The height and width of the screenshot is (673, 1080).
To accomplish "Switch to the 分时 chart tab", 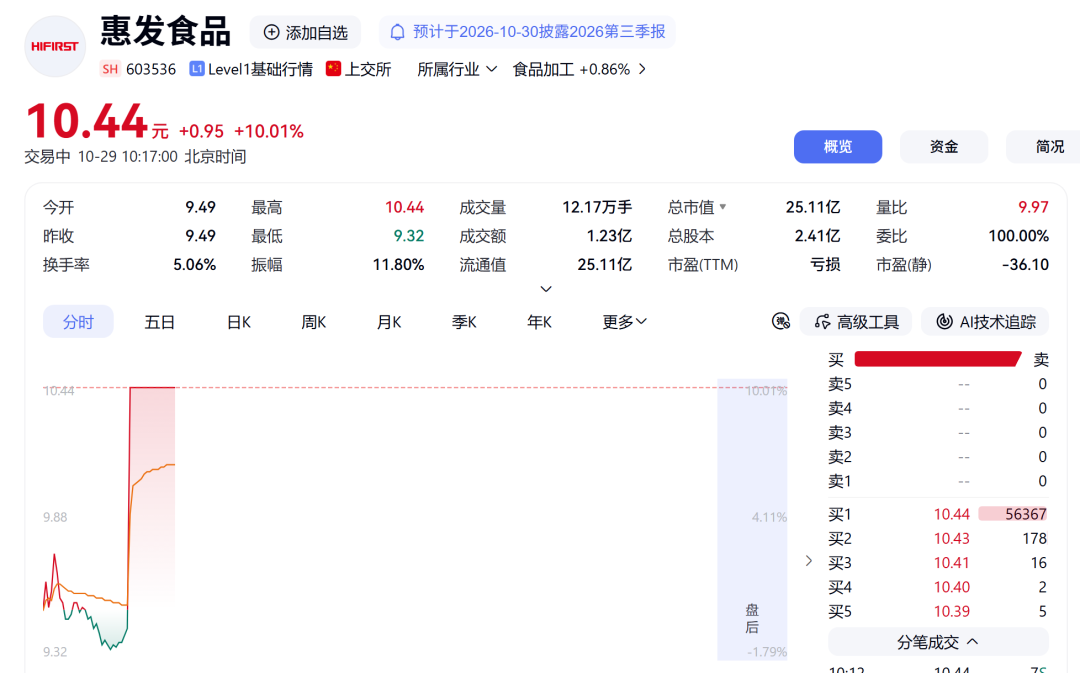I will [78, 322].
